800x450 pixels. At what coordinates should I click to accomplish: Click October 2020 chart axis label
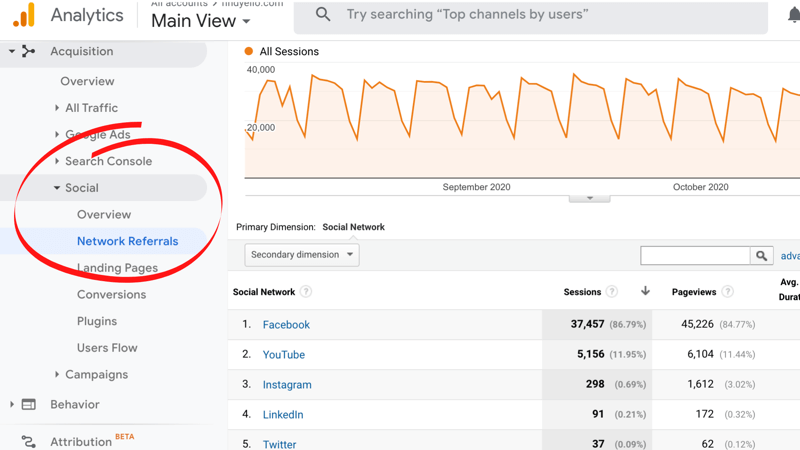click(701, 187)
